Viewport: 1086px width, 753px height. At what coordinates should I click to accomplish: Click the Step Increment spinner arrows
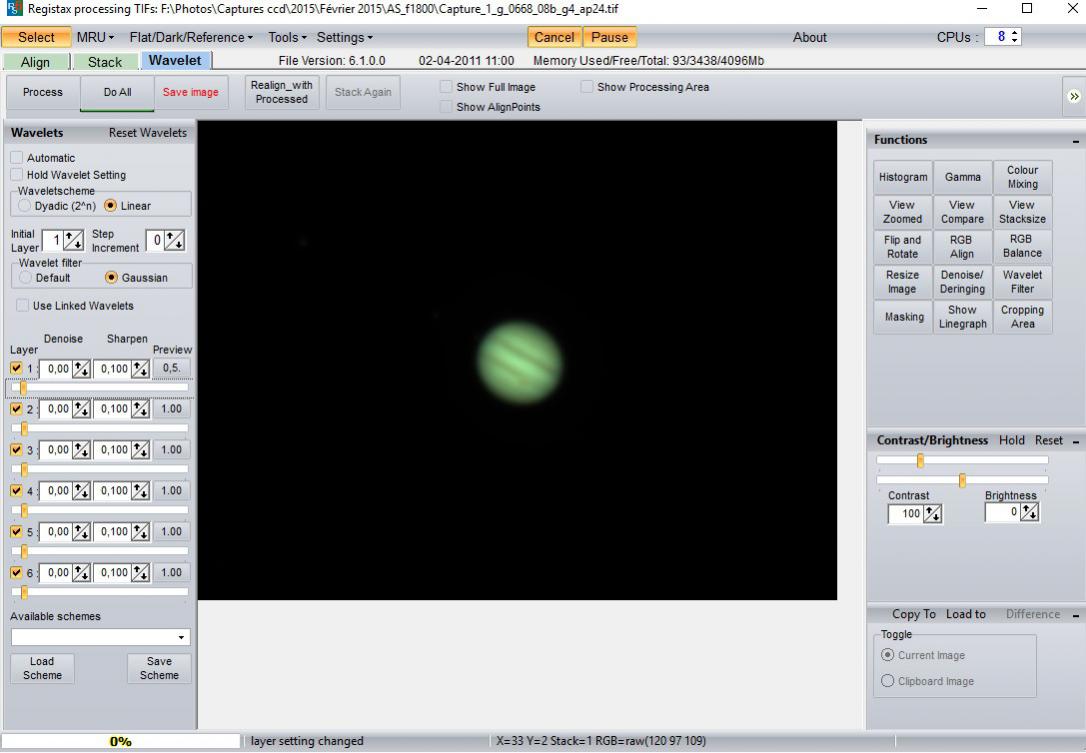[175, 240]
